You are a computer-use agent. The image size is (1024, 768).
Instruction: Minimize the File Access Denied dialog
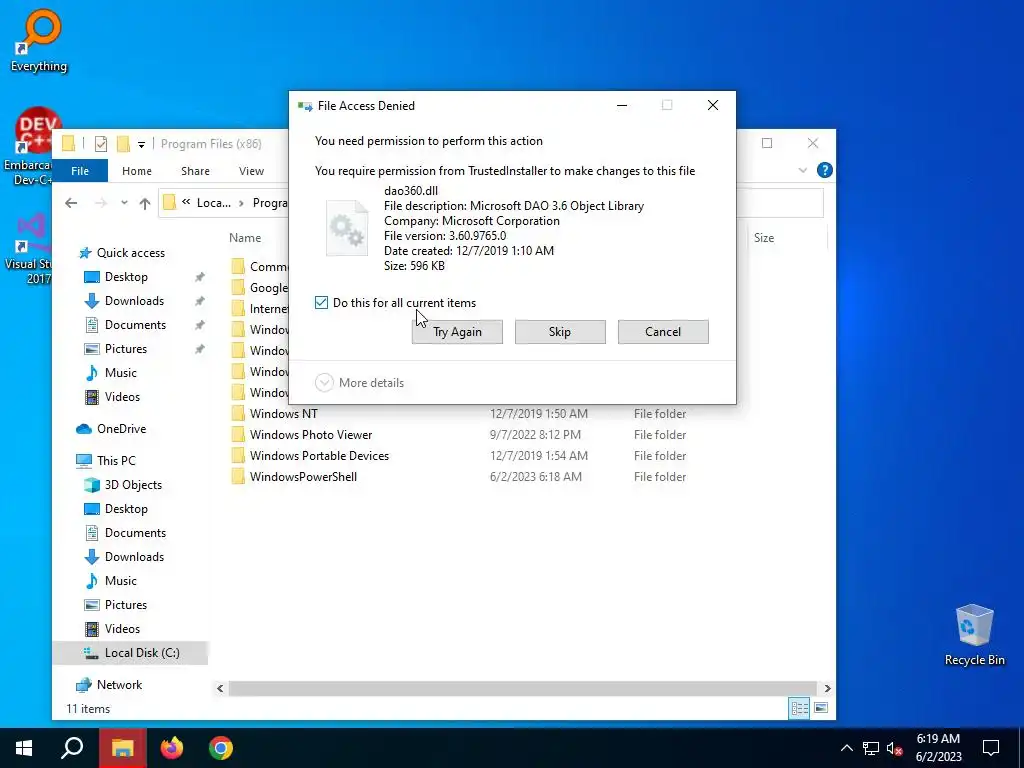coord(622,105)
